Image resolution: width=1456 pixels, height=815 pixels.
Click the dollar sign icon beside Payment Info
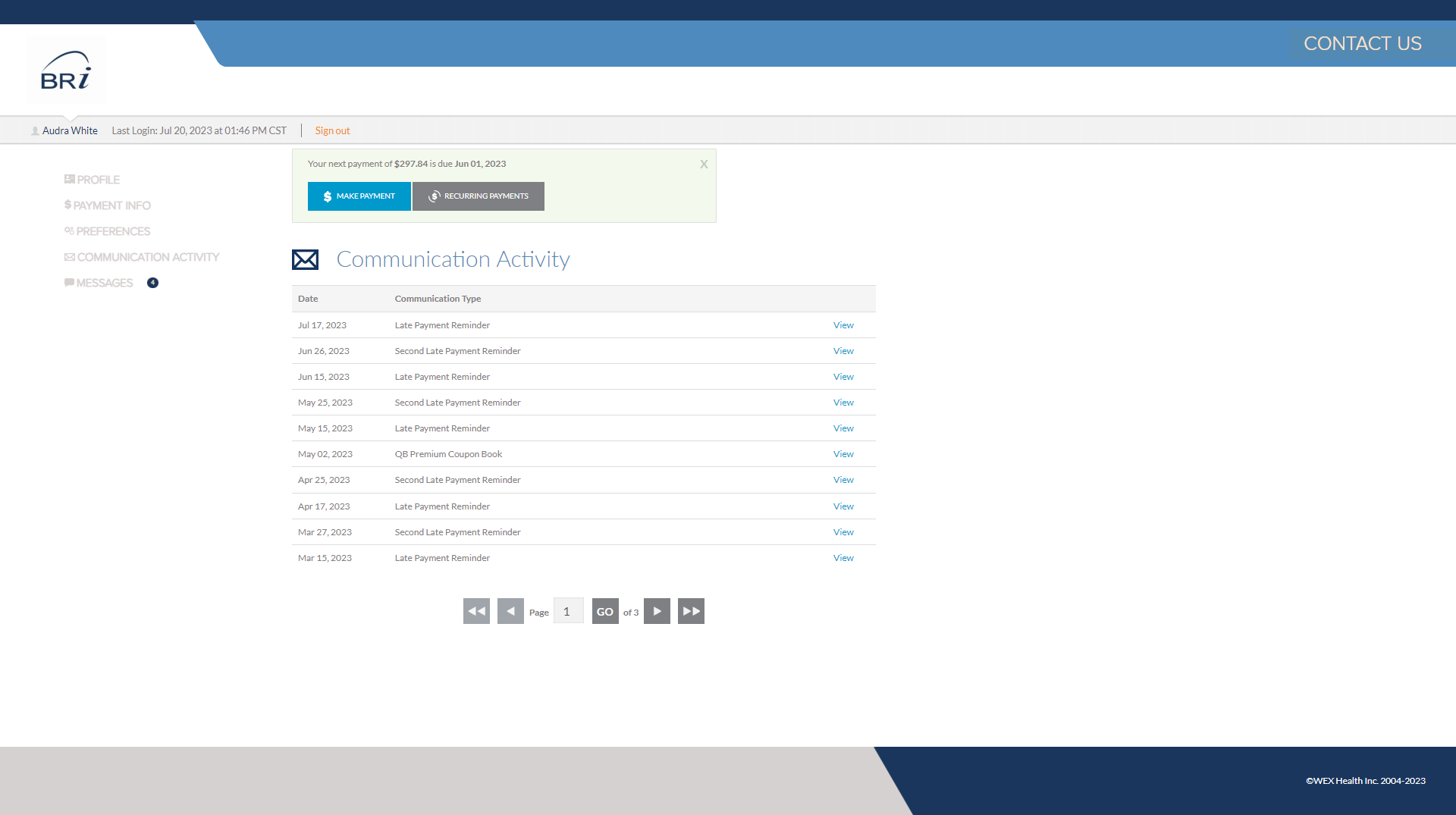pos(67,205)
